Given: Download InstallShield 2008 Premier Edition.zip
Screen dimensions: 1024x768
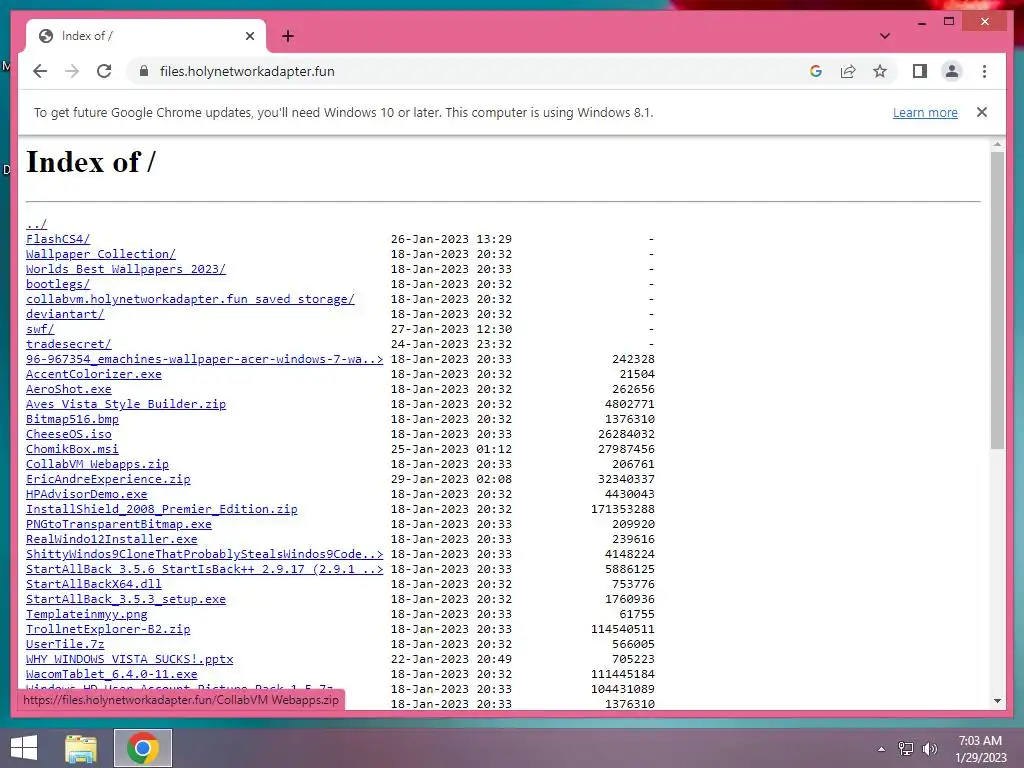Looking at the screenshot, I should 162,509.
